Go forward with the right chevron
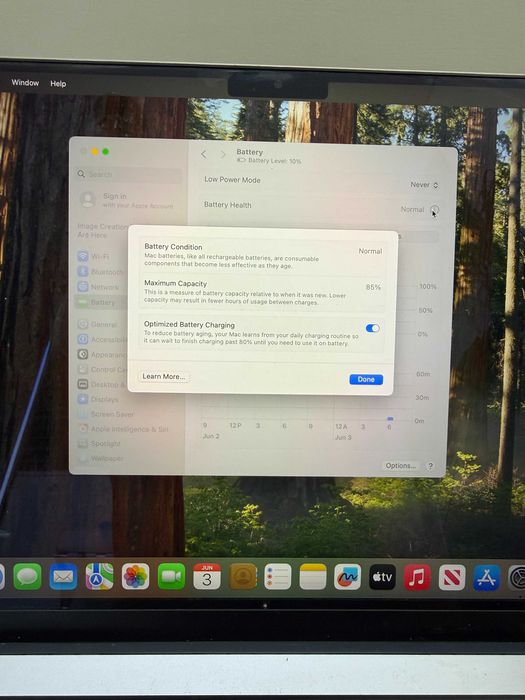 click(x=223, y=154)
